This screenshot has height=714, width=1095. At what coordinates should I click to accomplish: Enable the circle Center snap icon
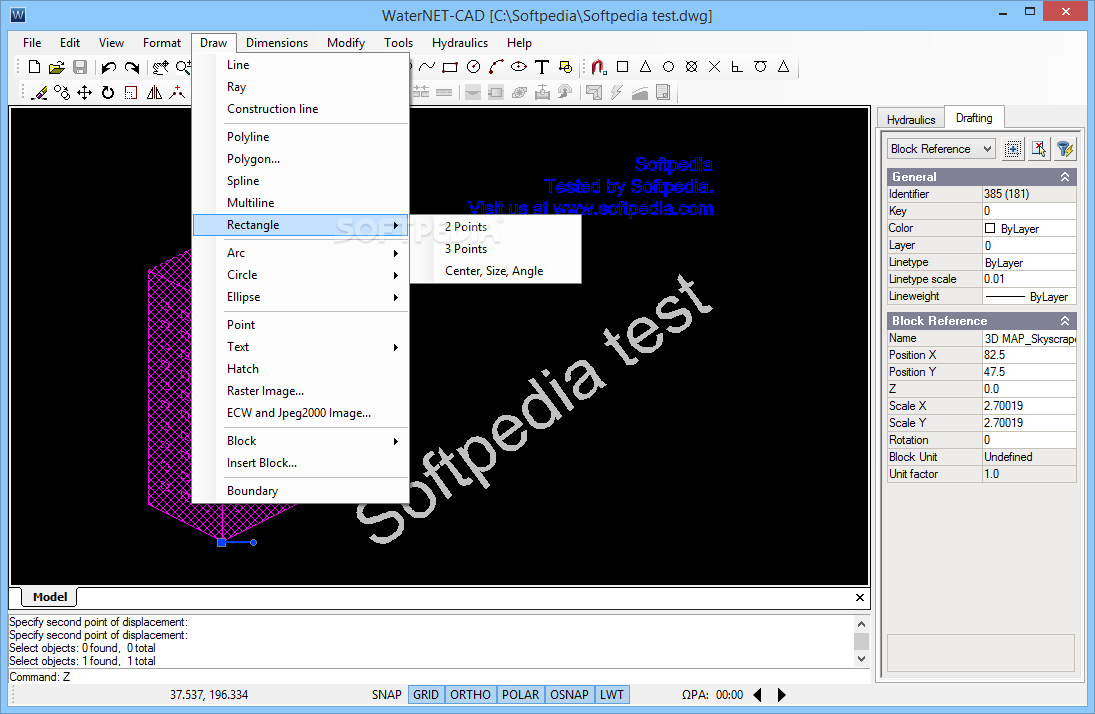pos(668,67)
